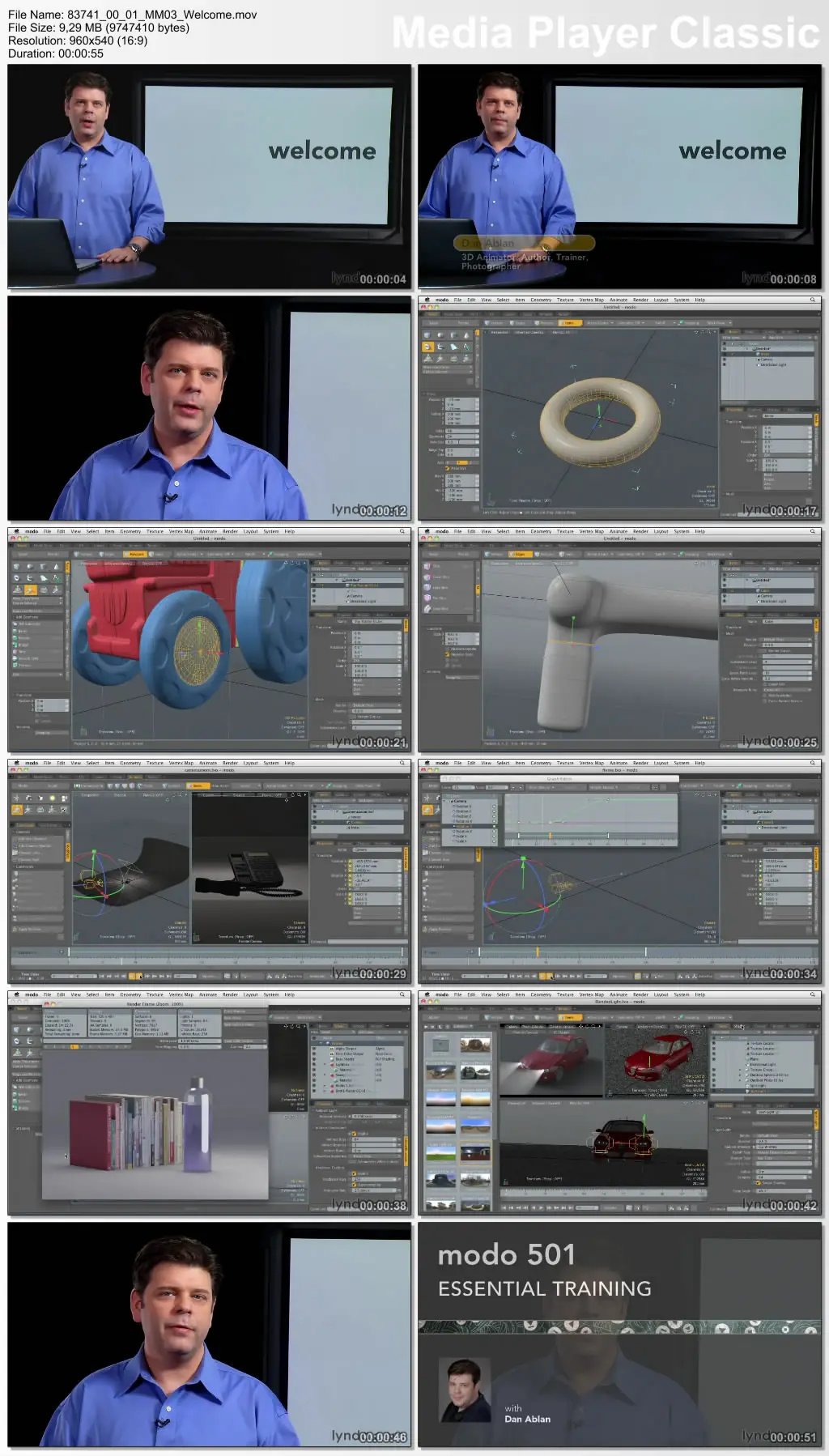Select the Sphere primitive tool in 00:00:17 frame
Screen dimensions: 829x1456
pos(440,334)
